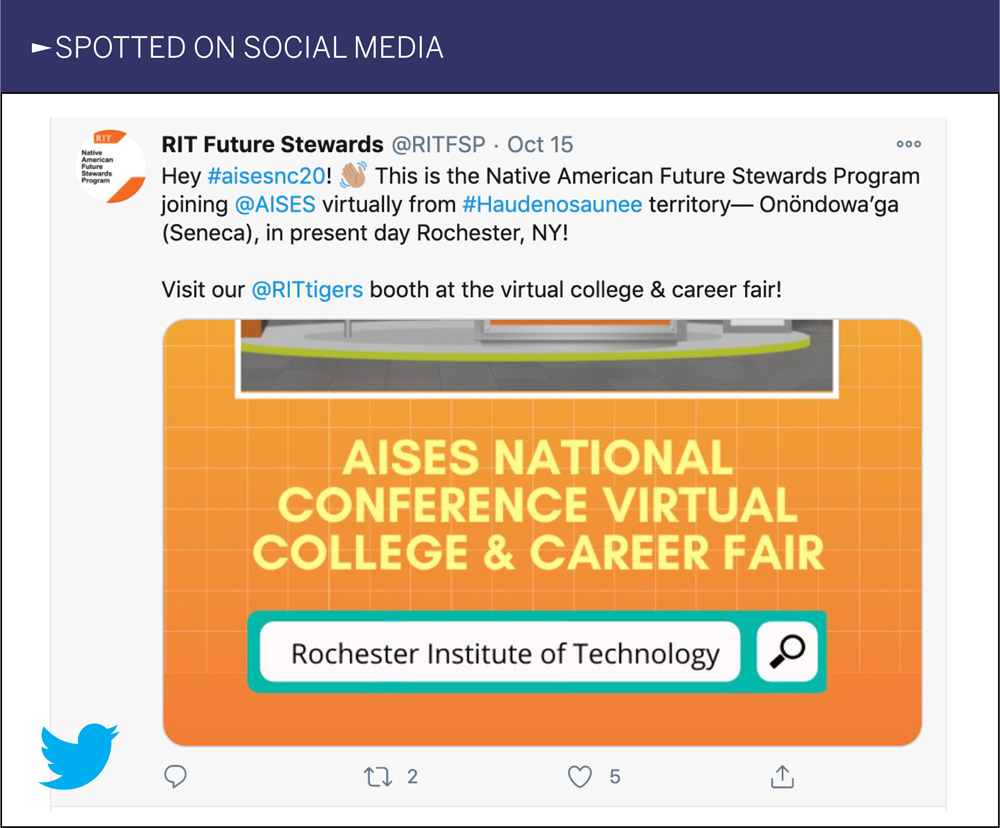Open RIT Future Stewards profile avatar
Viewport: 1000px width, 828px height.
(x=110, y=164)
